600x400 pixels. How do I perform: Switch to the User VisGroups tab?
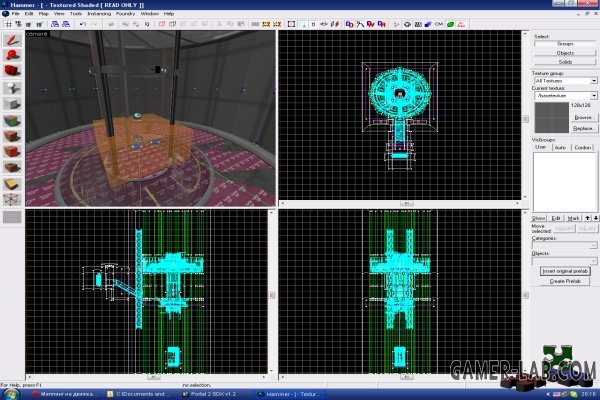pyautogui.click(x=540, y=147)
